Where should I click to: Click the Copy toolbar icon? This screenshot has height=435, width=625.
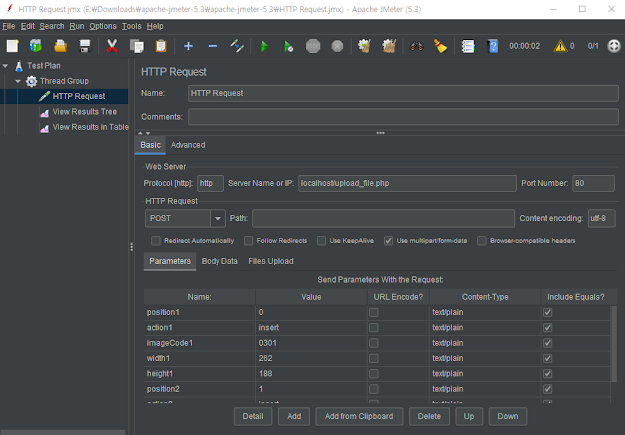pos(137,46)
